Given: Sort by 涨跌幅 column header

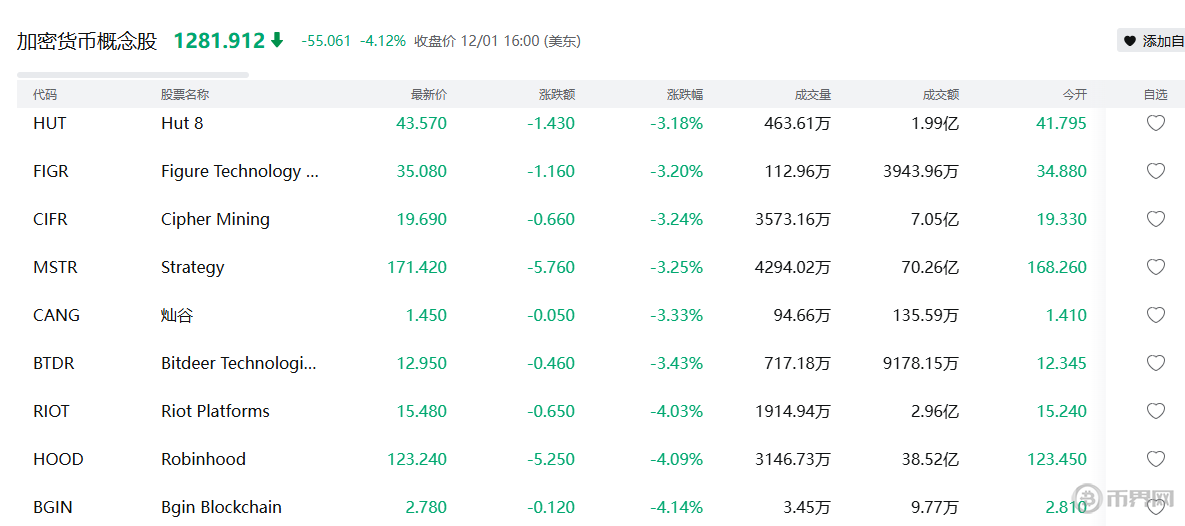Looking at the screenshot, I should click(x=685, y=95).
